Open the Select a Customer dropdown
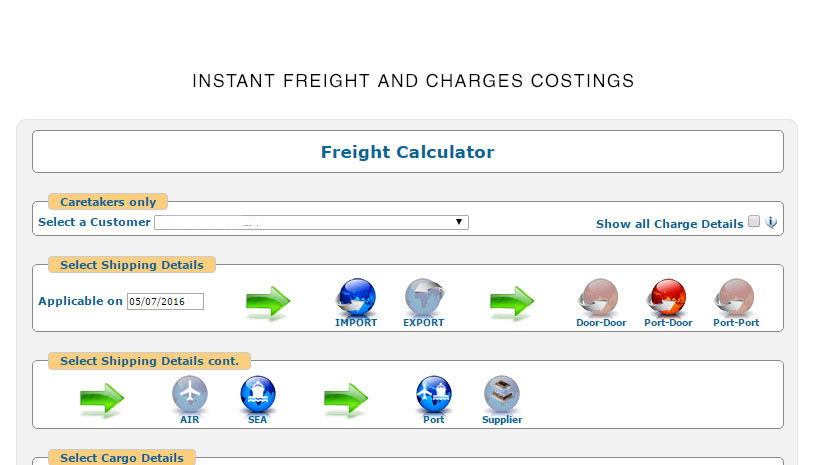This screenshot has width=819, height=465. point(311,223)
